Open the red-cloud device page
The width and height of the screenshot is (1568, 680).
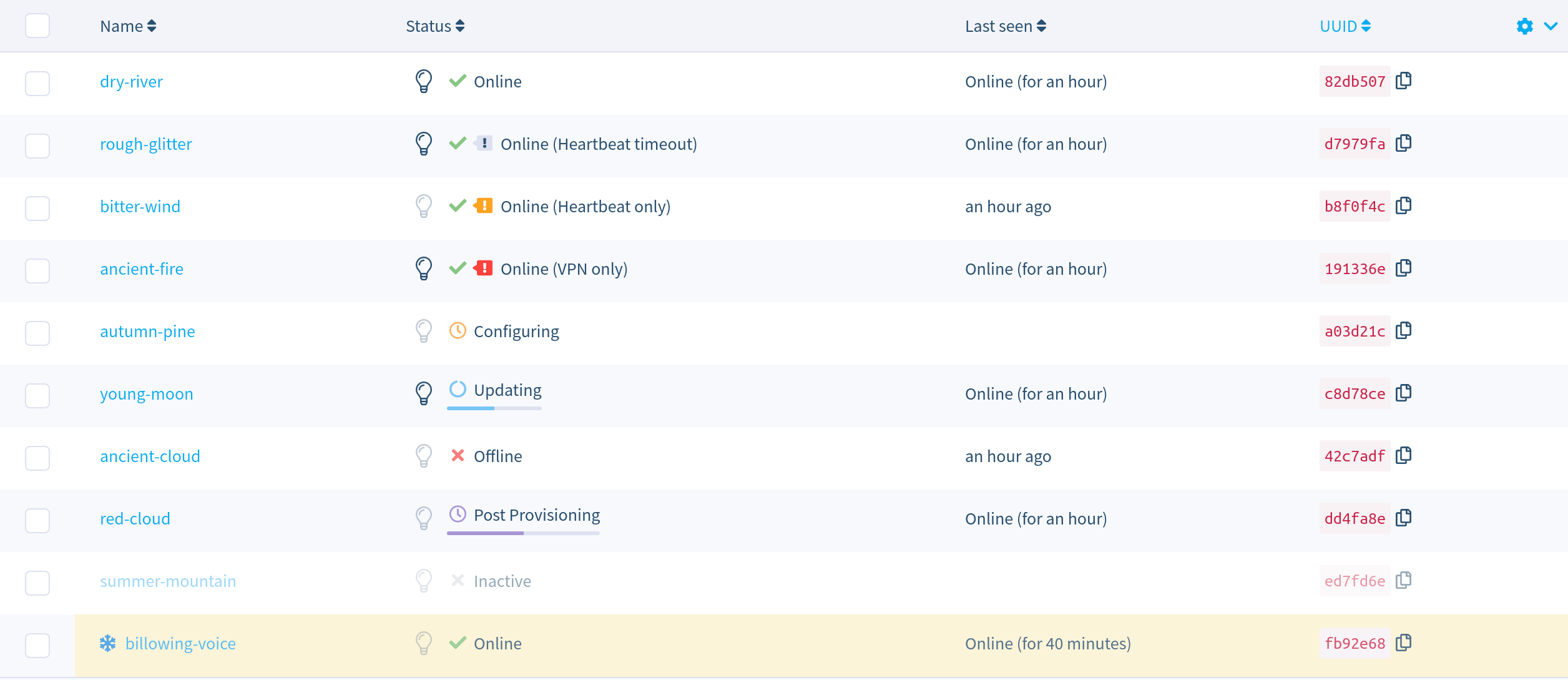point(135,518)
